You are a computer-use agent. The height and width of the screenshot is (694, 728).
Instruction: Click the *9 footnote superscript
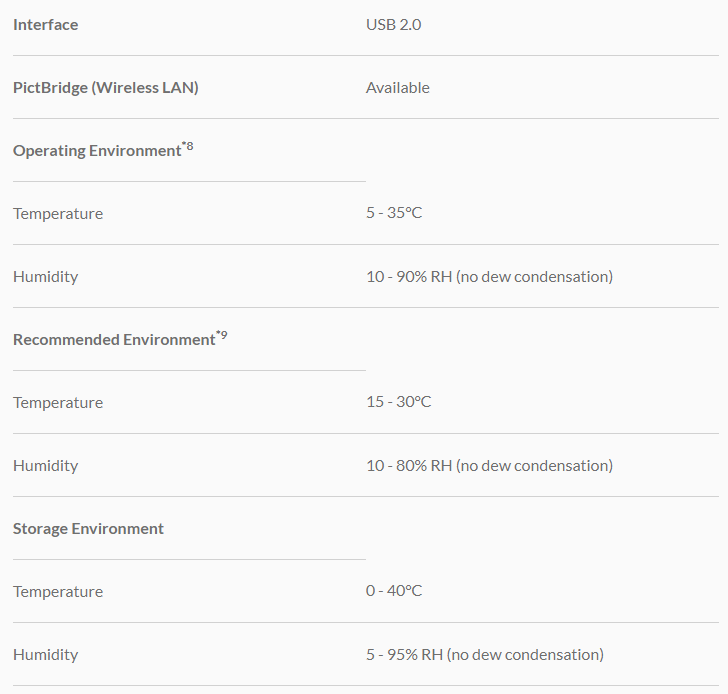(x=222, y=336)
